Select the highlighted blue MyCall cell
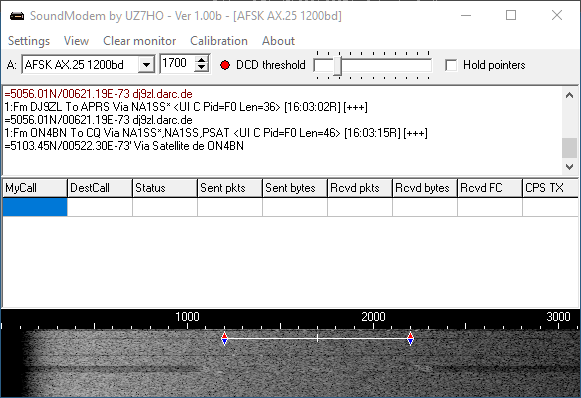This screenshot has width=581, height=398. tap(35, 207)
